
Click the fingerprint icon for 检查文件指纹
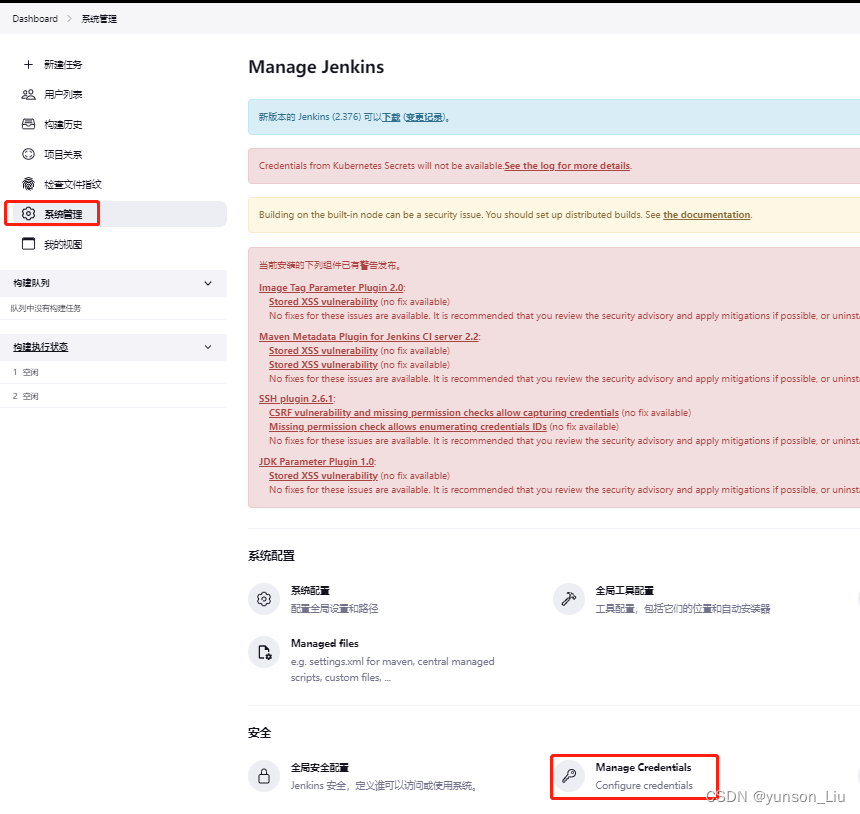(29, 184)
